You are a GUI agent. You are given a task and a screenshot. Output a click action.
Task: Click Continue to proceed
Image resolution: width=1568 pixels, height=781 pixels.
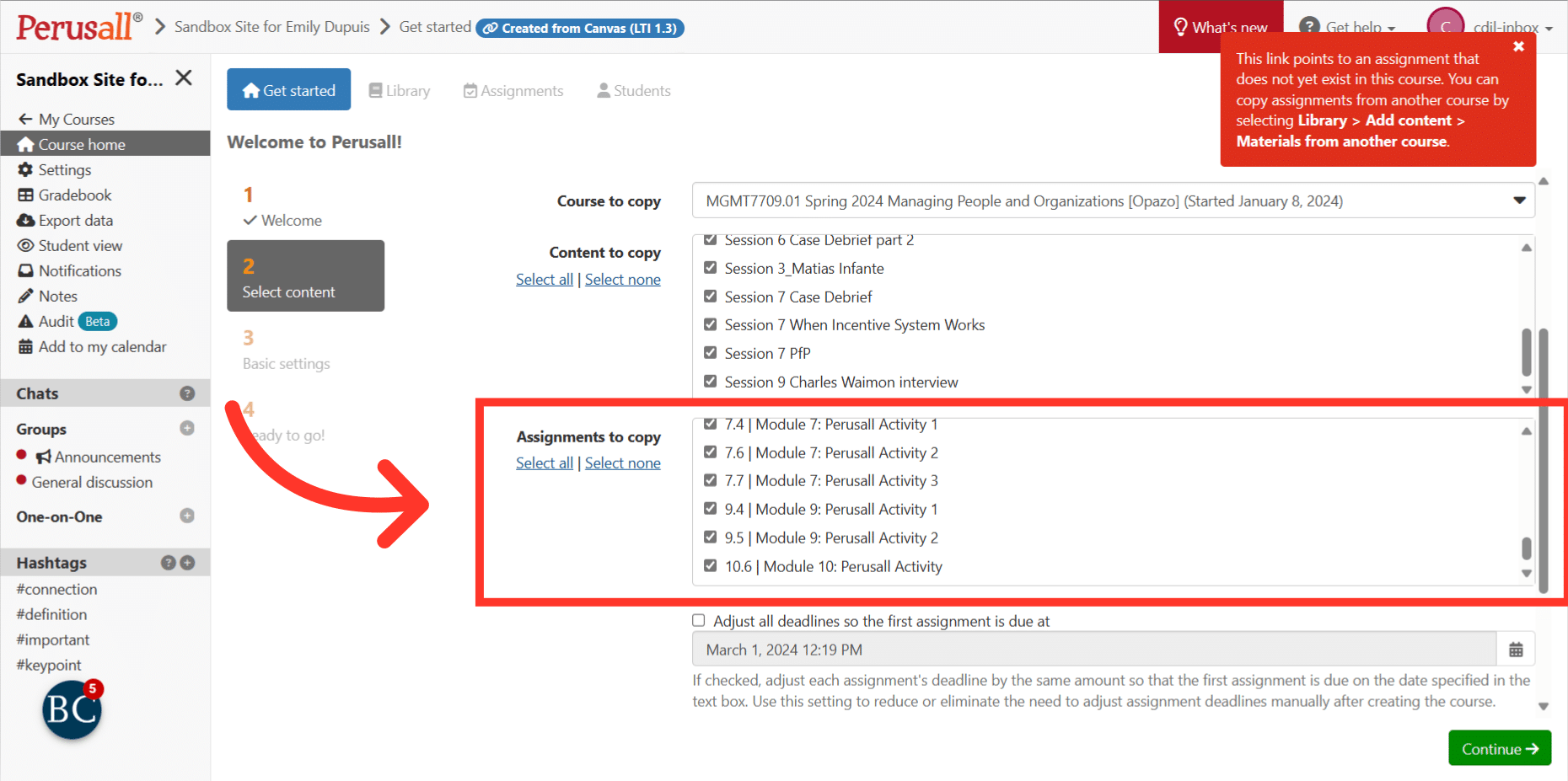[x=1499, y=748]
